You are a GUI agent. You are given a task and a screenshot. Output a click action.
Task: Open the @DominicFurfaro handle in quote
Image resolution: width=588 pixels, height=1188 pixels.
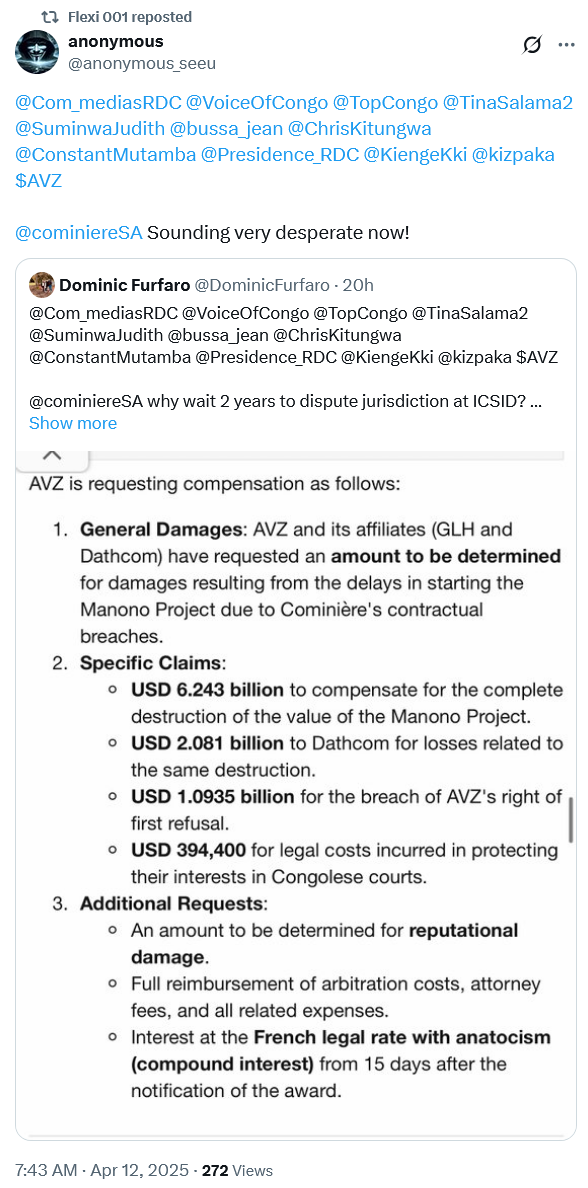[262, 286]
